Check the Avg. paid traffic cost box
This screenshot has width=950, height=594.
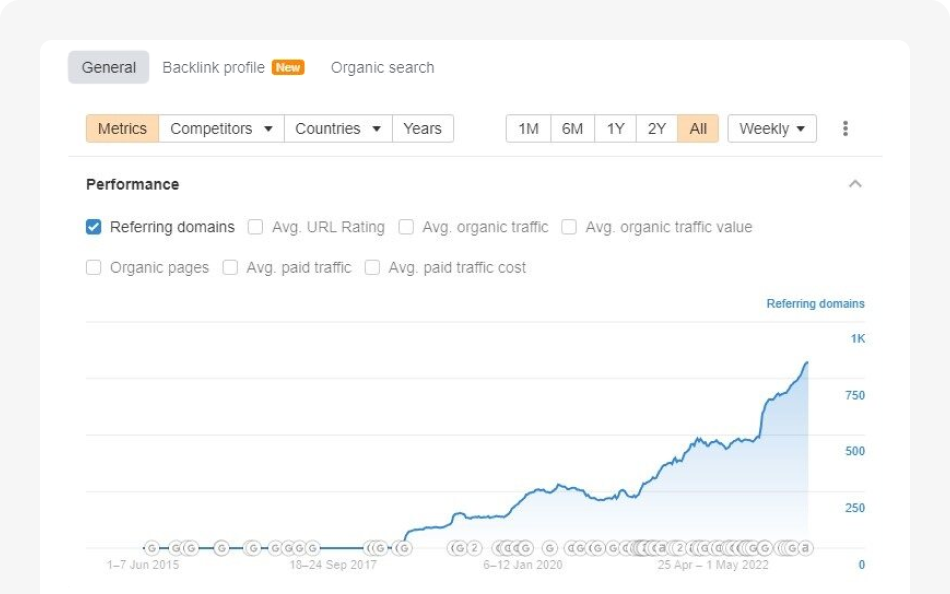click(371, 267)
